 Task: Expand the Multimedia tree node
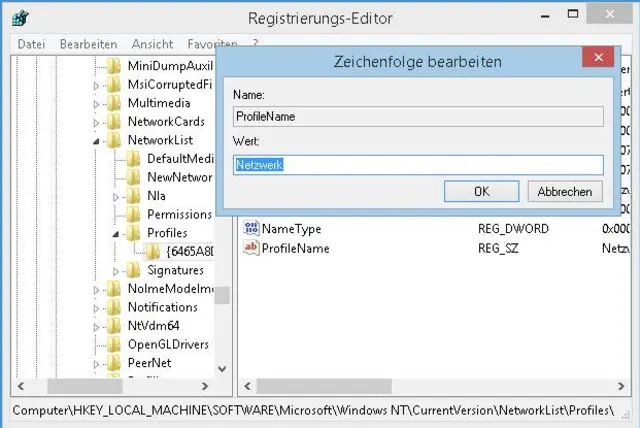tap(96, 104)
